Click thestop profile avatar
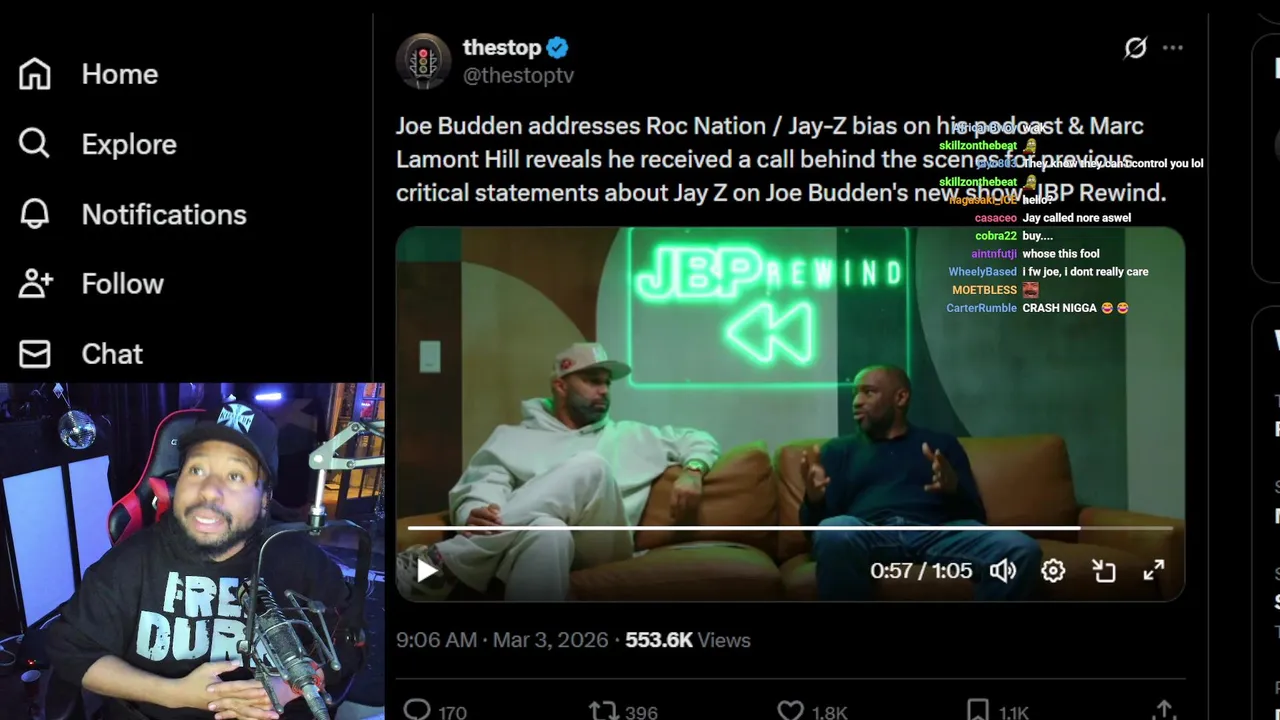Viewport: 1280px width, 720px height. tap(423, 61)
